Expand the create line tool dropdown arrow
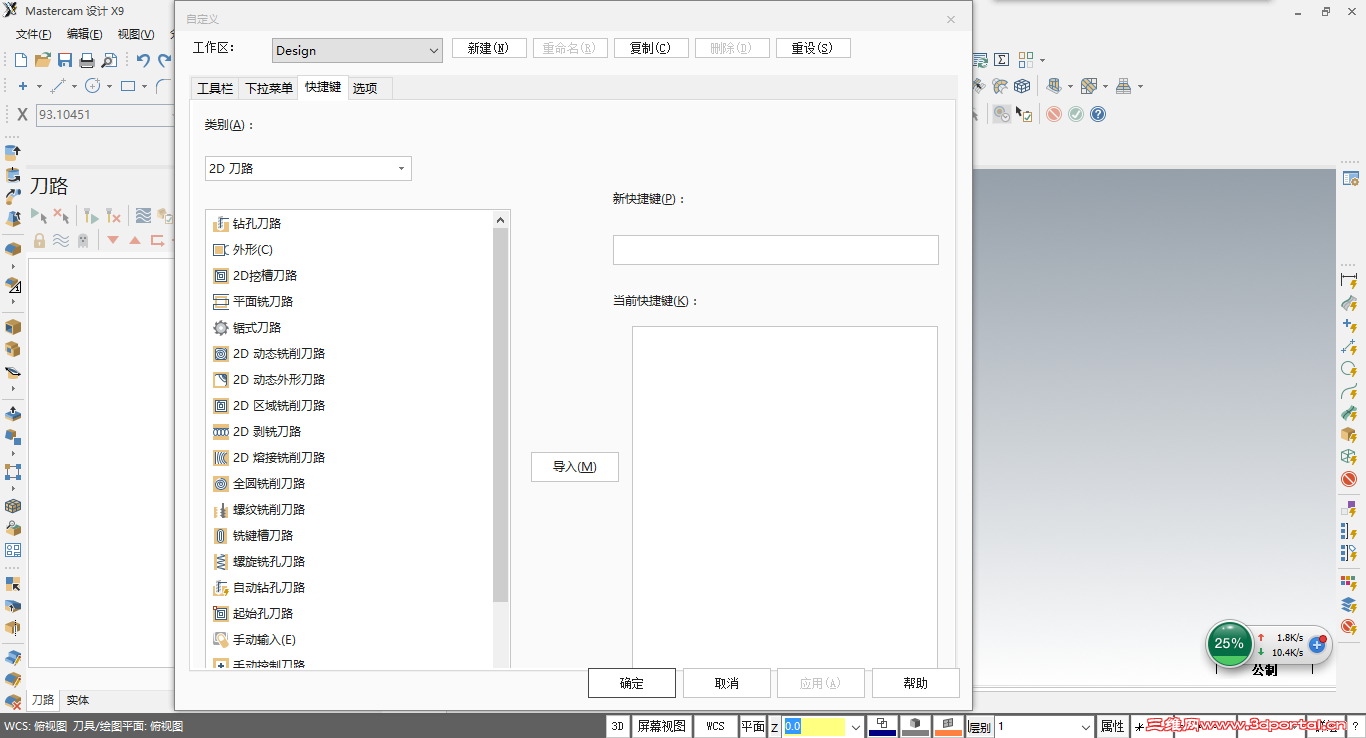Screen dimensions: 1366x738 pos(74,86)
